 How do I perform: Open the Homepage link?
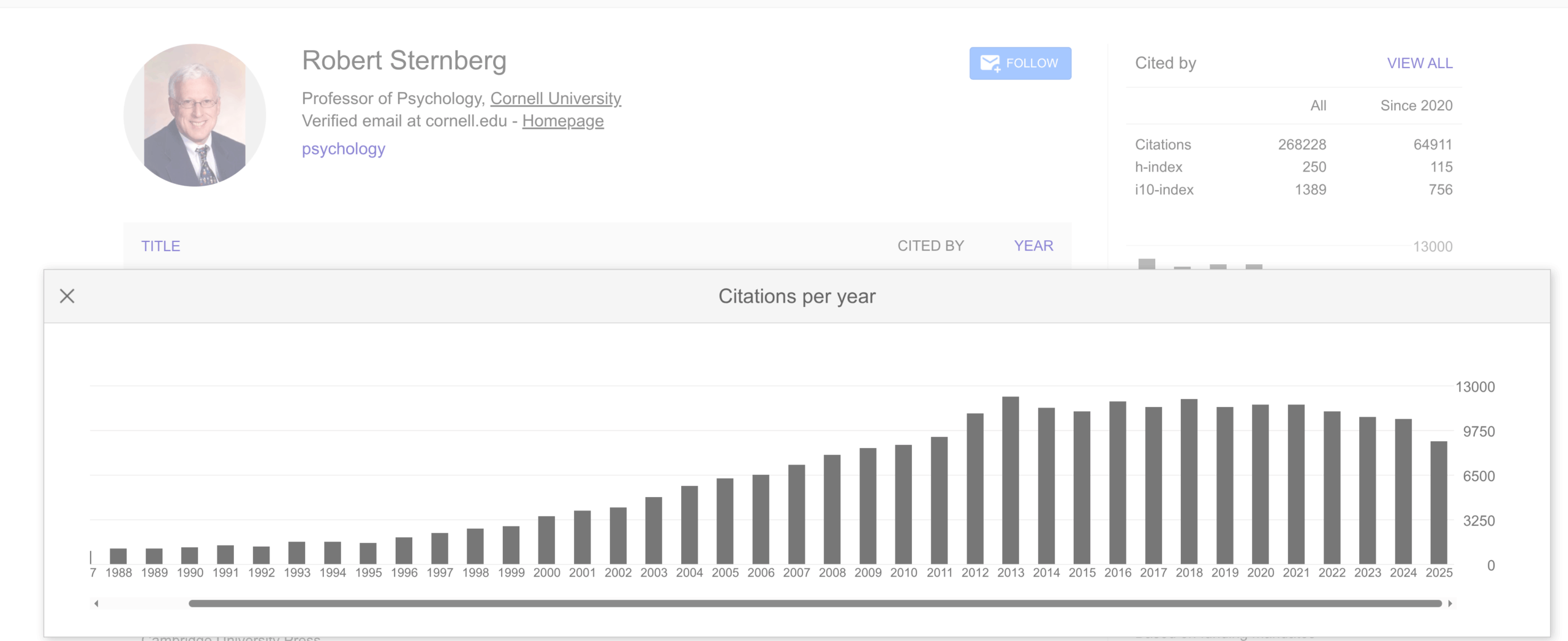562,121
